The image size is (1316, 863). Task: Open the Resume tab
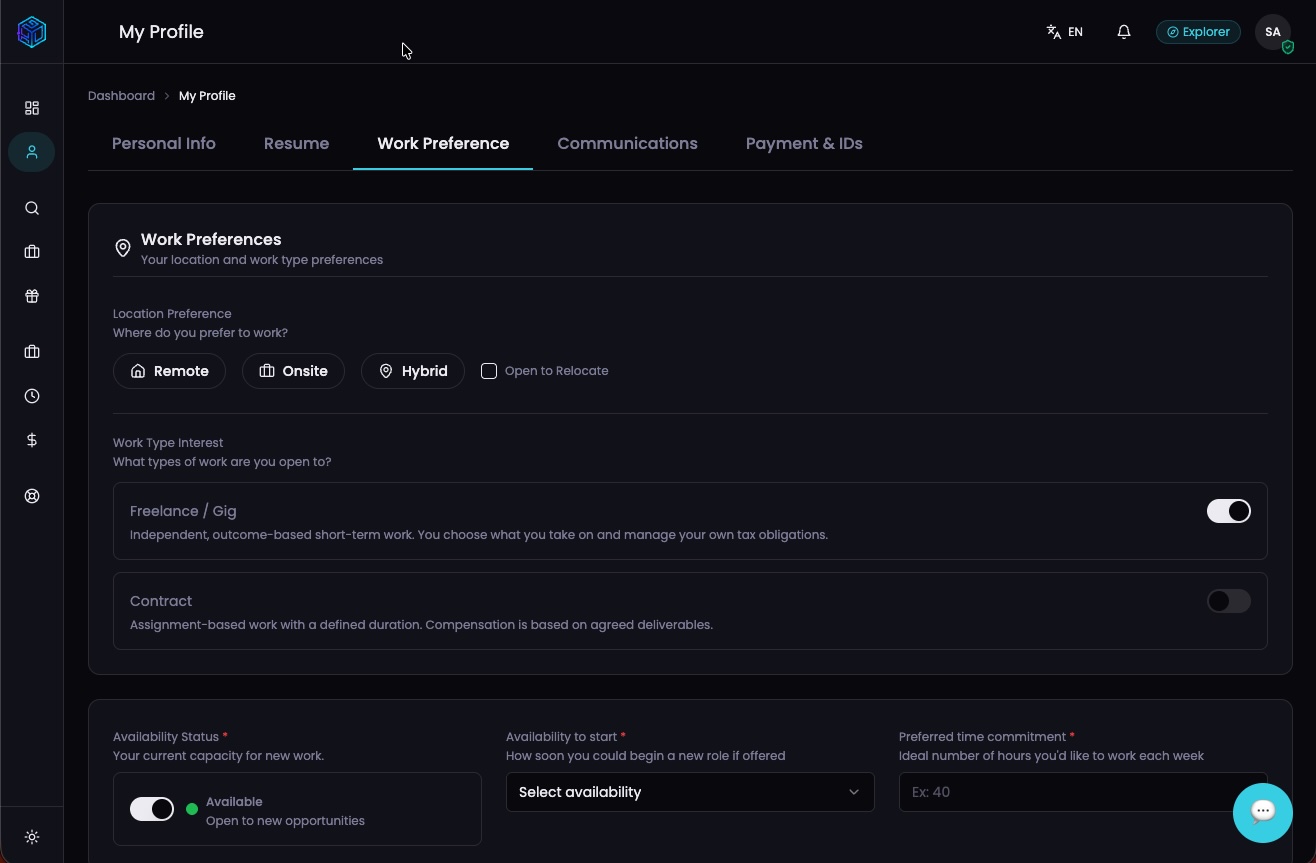pyautogui.click(x=296, y=144)
